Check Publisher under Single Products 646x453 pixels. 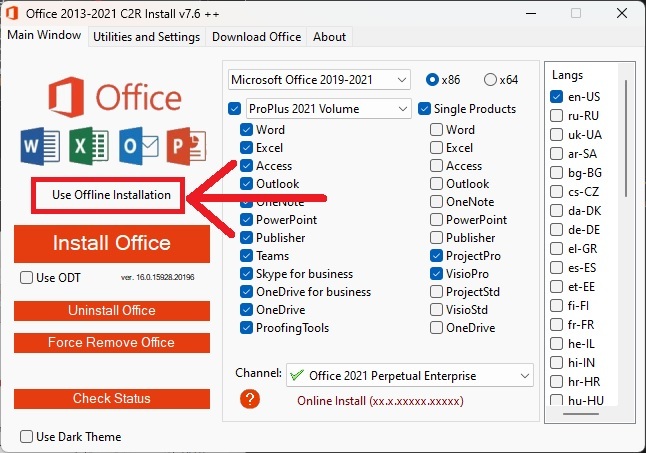(436, 238)
